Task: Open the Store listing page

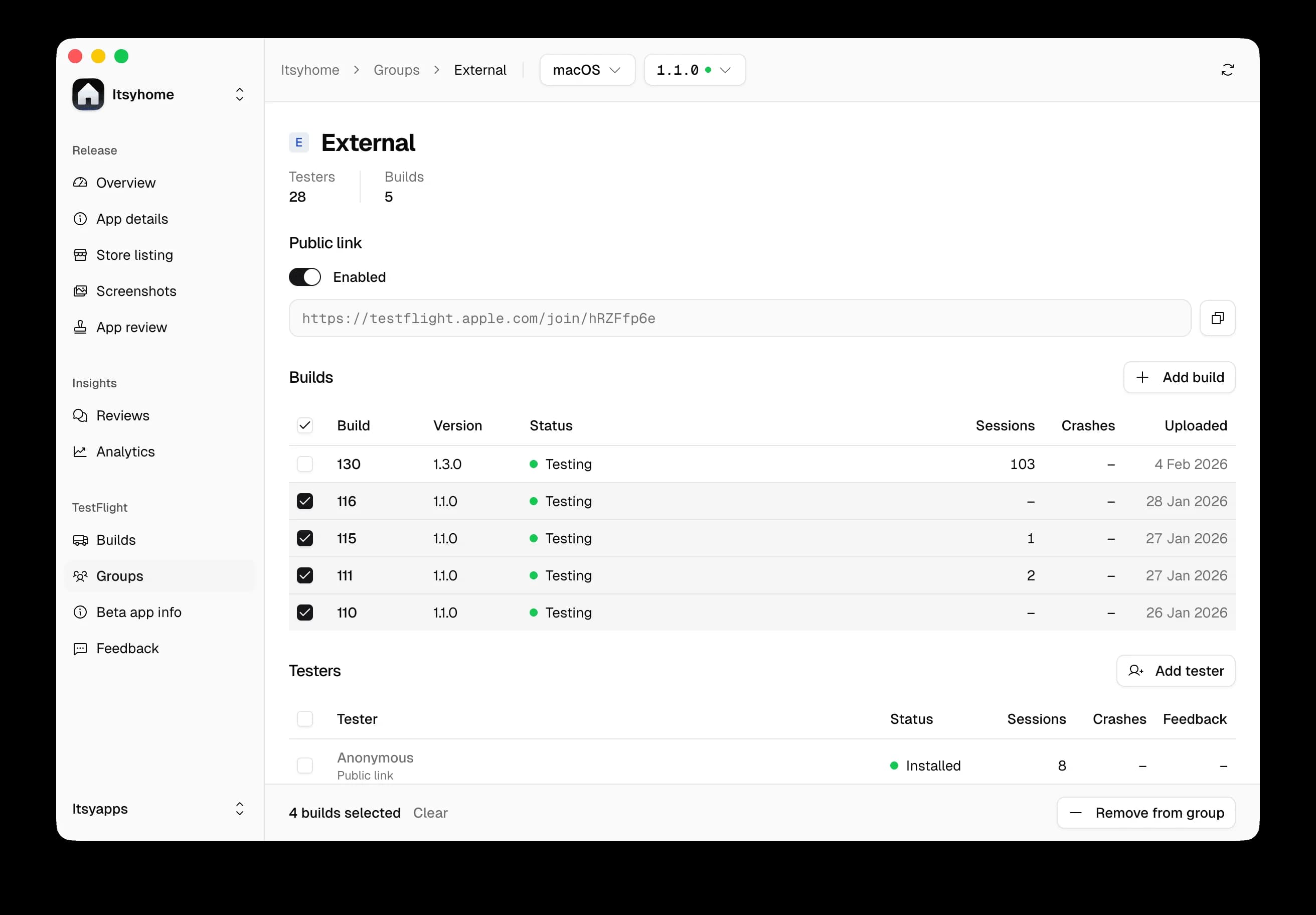Action: (134, 254)
